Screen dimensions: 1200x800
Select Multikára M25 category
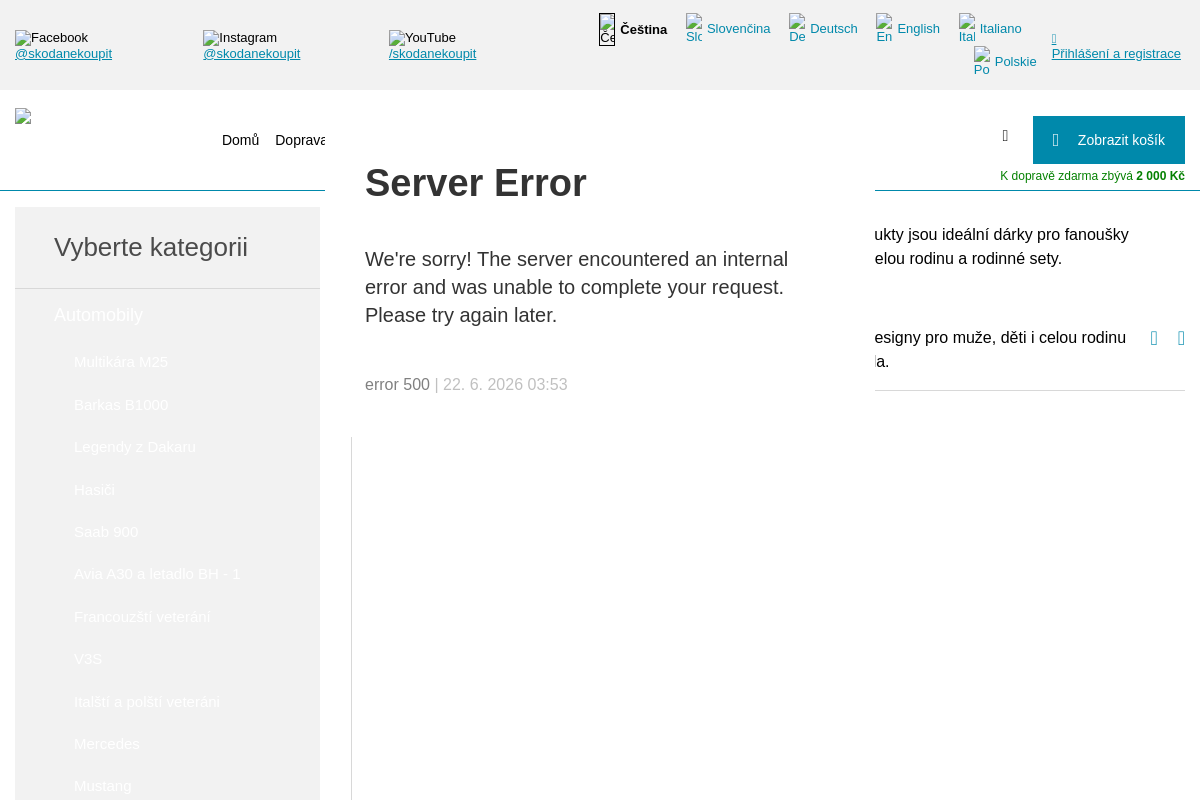(x=121, y=362)
